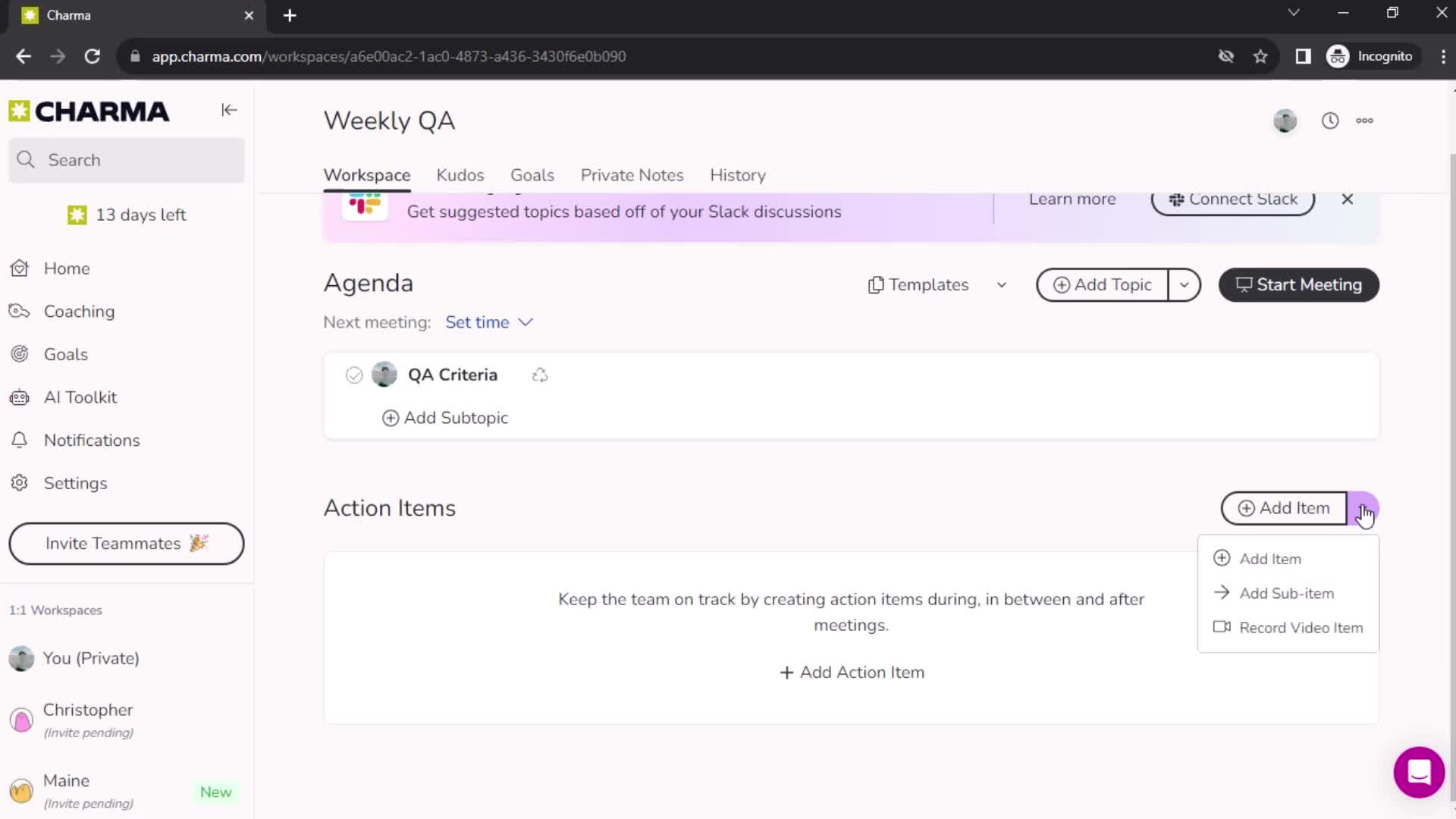Dismiss the Connect Slack banner

[1347, 199]
